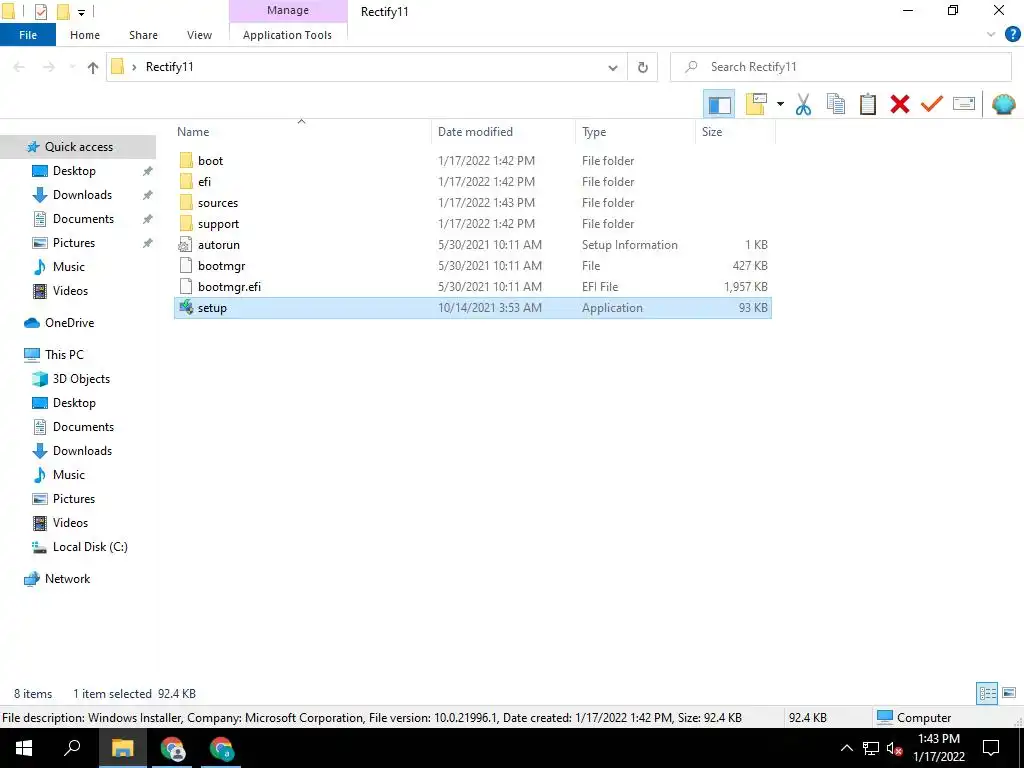Click the Properties icon in title bar
1024x768 pixels.
coord(40,12)
